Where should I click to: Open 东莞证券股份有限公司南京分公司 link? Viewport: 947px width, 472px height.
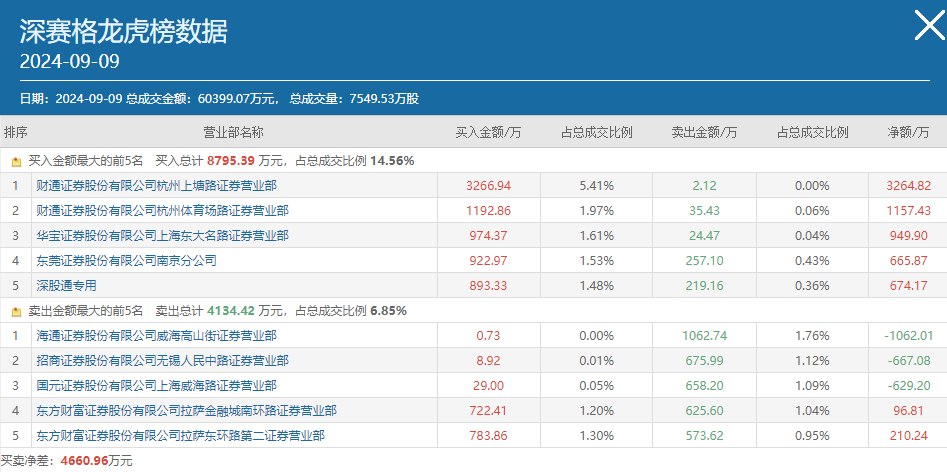(x=126, y=261)
